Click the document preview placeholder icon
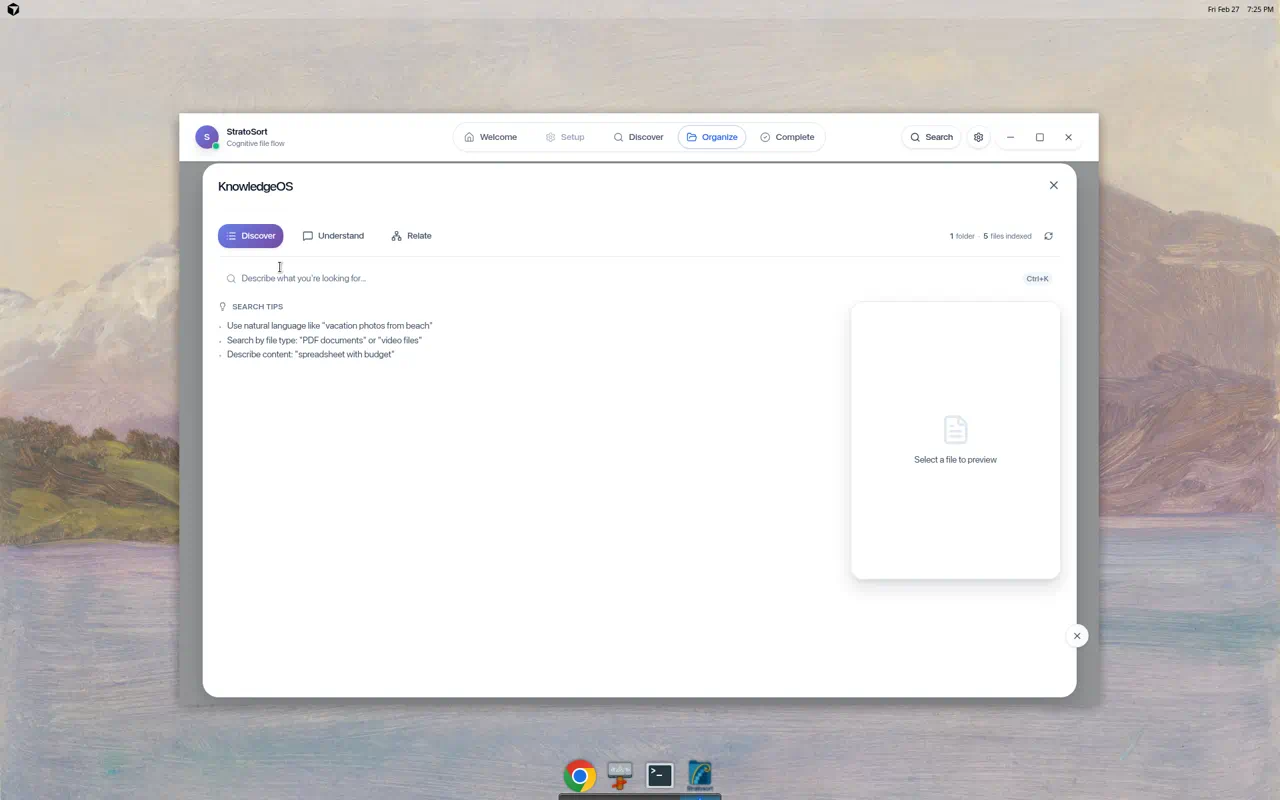1280x800 pixels. pos(955,430)
